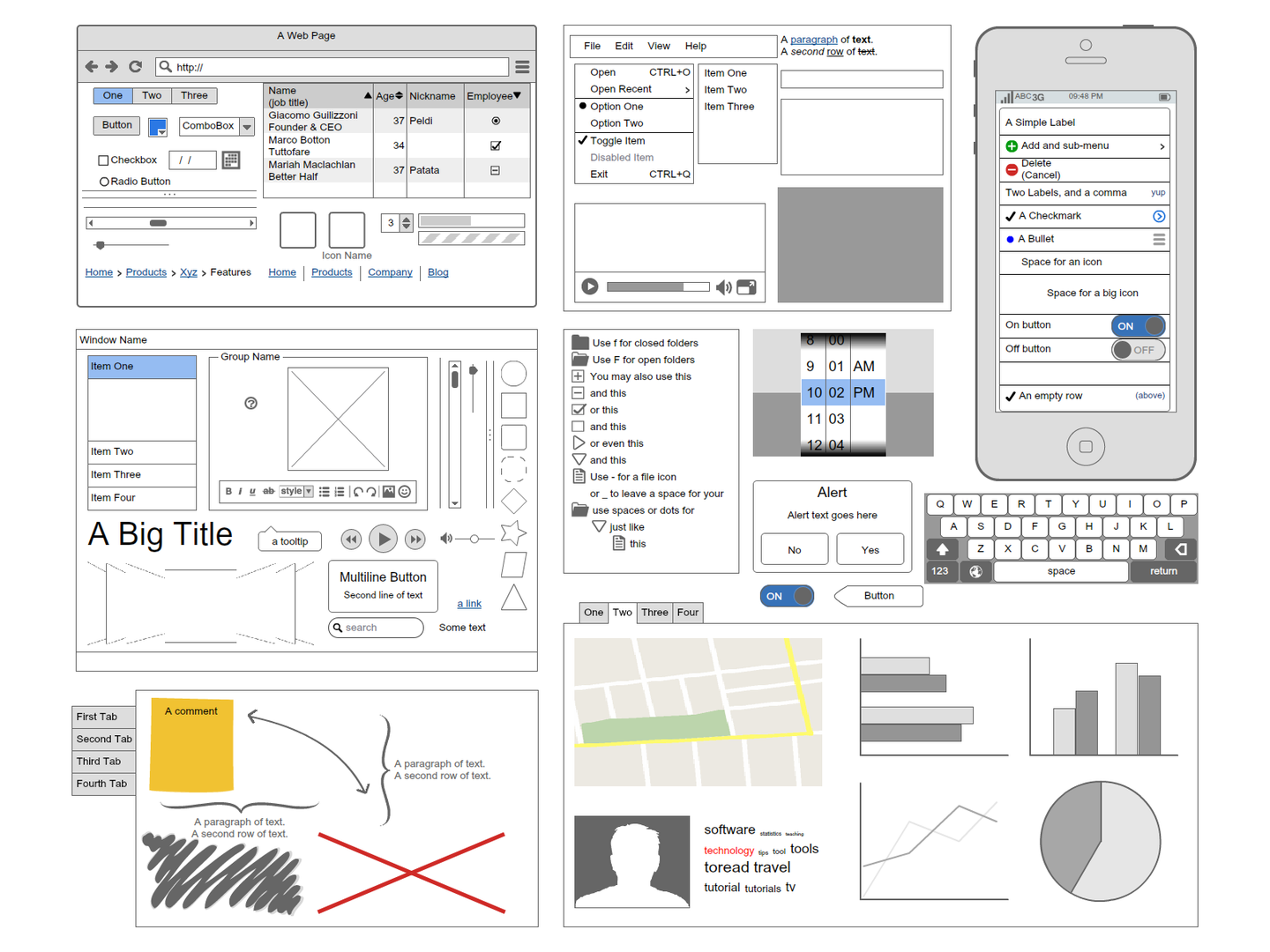Toggle the checkbox in age 34 row
Viewport: 1270px width, 952px height.
click(496, 145)
